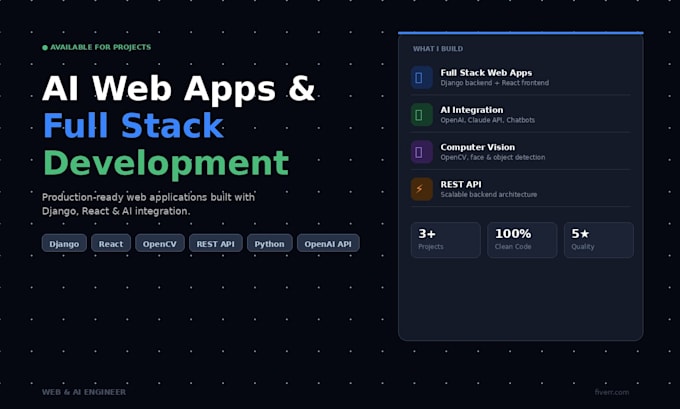Click 'Scalable backend architecture' text
Viewport: 680px width, 409px height.
click(489, 195)
